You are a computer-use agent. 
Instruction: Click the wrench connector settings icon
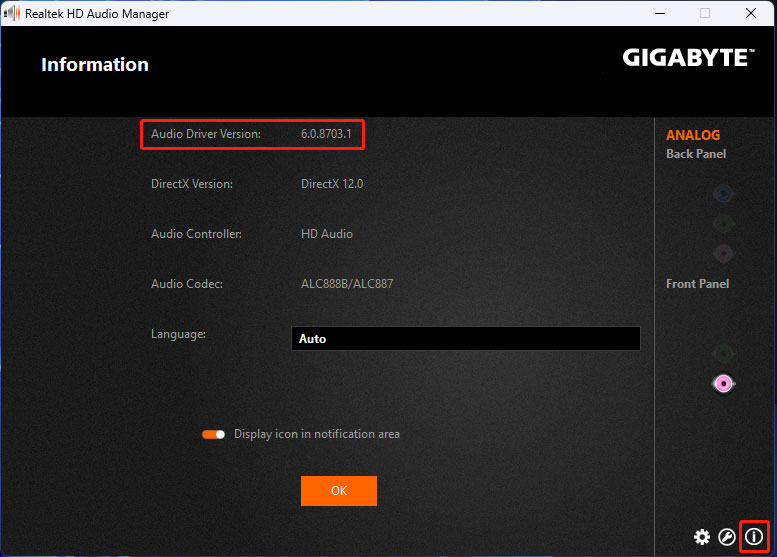click(727, 537)
